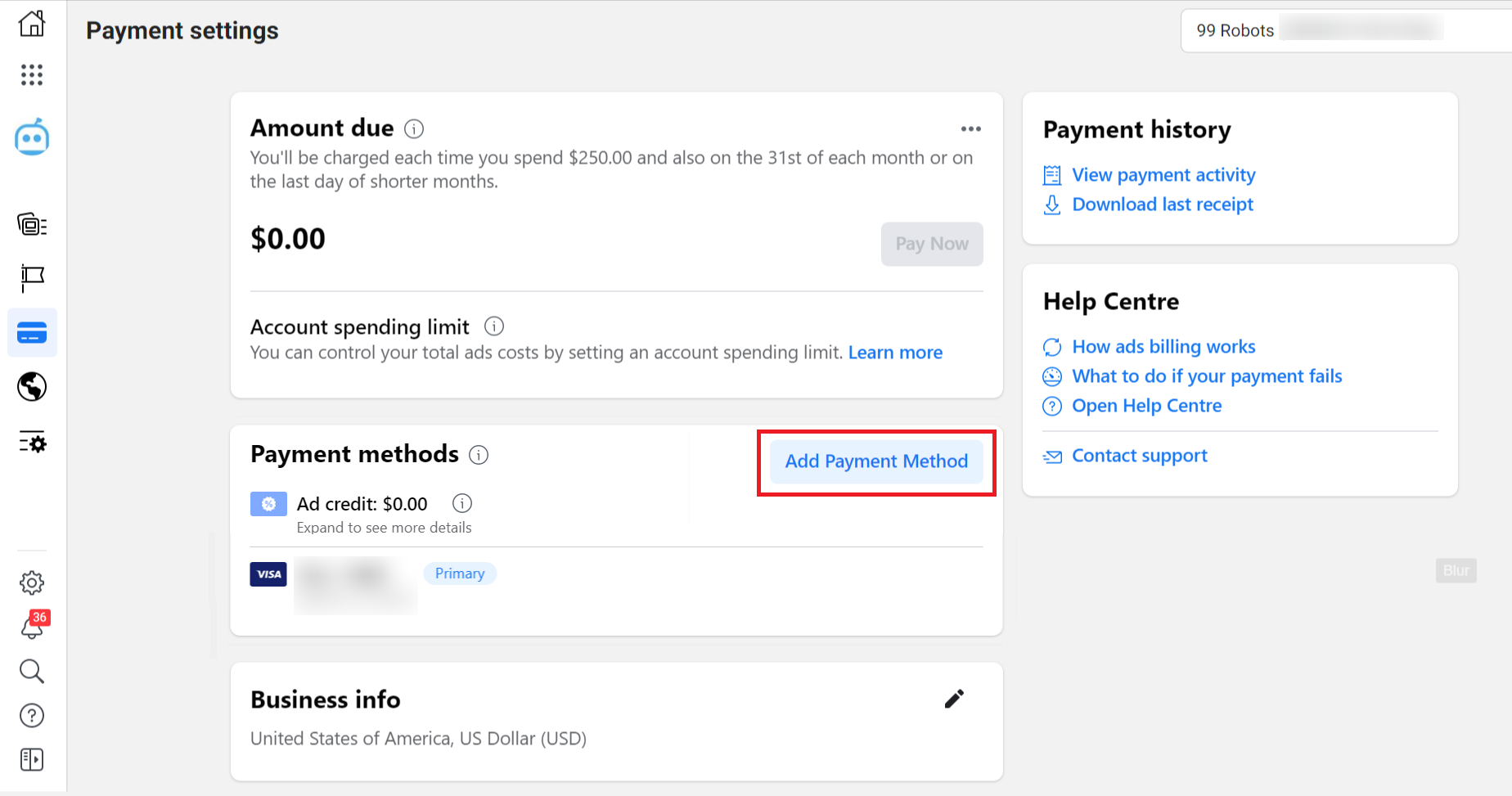Collapse the sidebar with panel icon
This screenshot has width=1512, height=796.
coord(32,760)
